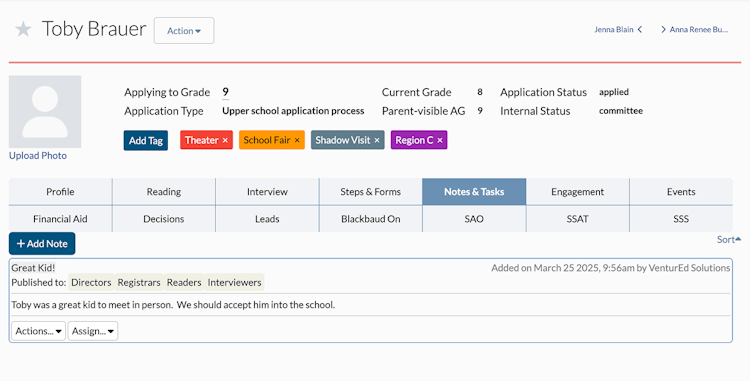
Task: Click the Interviewers published-to chip
Action: [234, 283]
